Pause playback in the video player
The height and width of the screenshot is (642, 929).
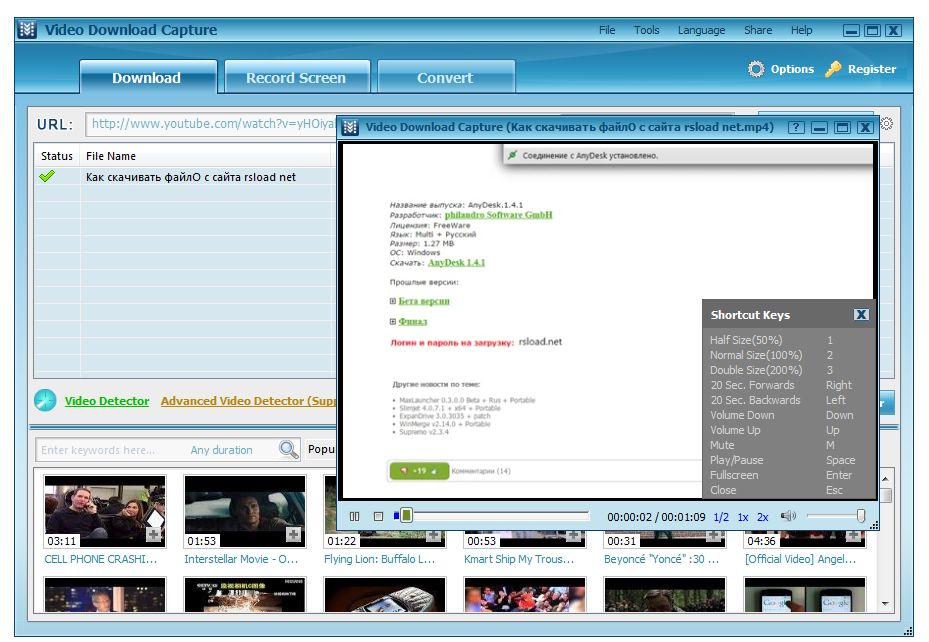click(356, 516)
